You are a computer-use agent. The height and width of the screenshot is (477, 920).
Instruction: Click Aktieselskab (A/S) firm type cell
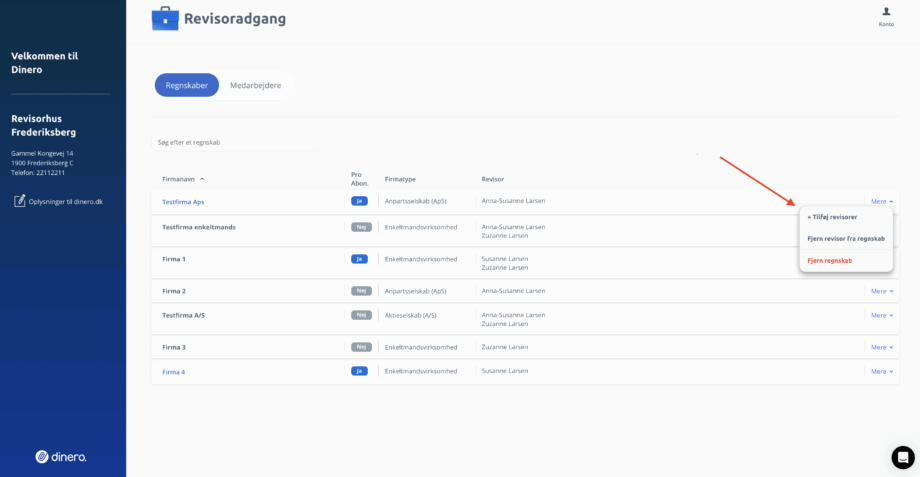[411, 315]
